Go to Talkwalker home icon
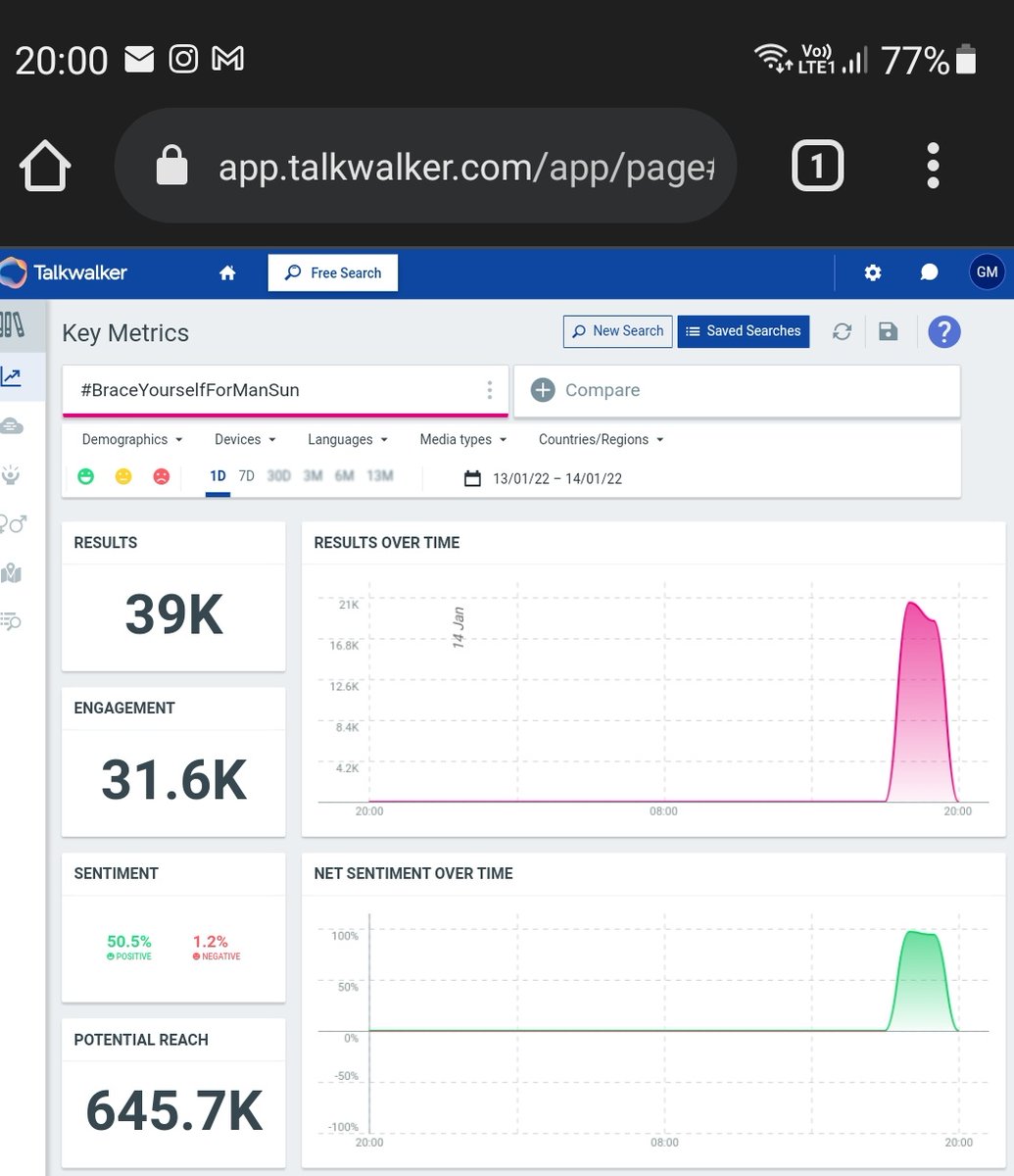 tap(227, 273)
